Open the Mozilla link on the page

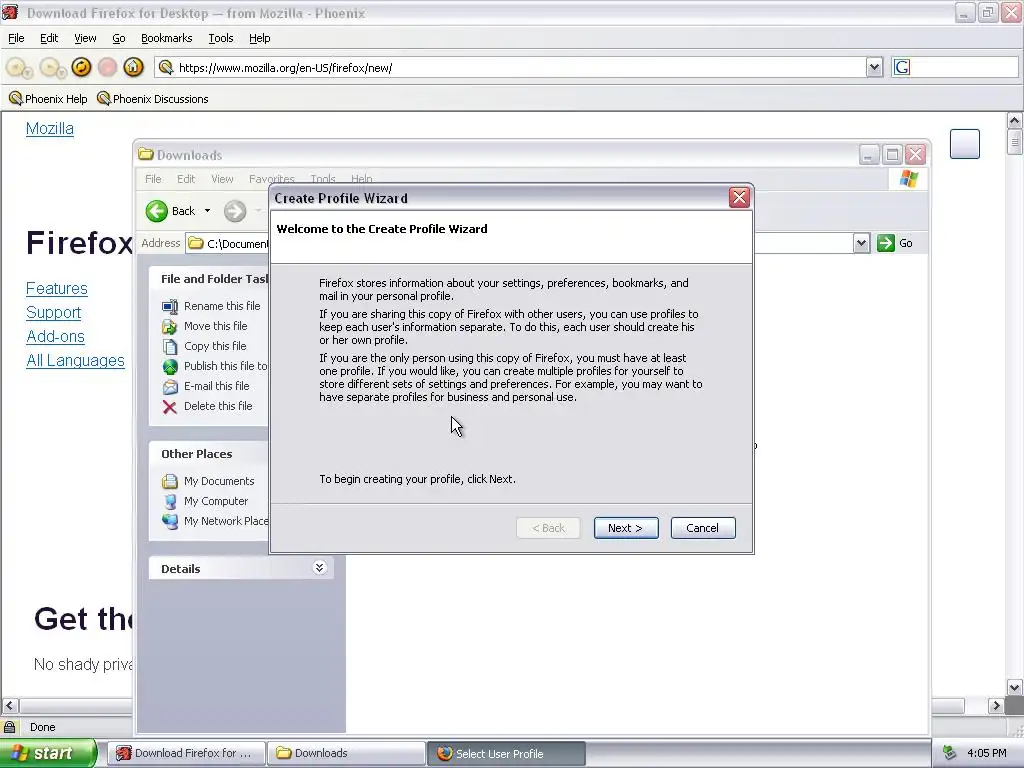tap(50, 129)
